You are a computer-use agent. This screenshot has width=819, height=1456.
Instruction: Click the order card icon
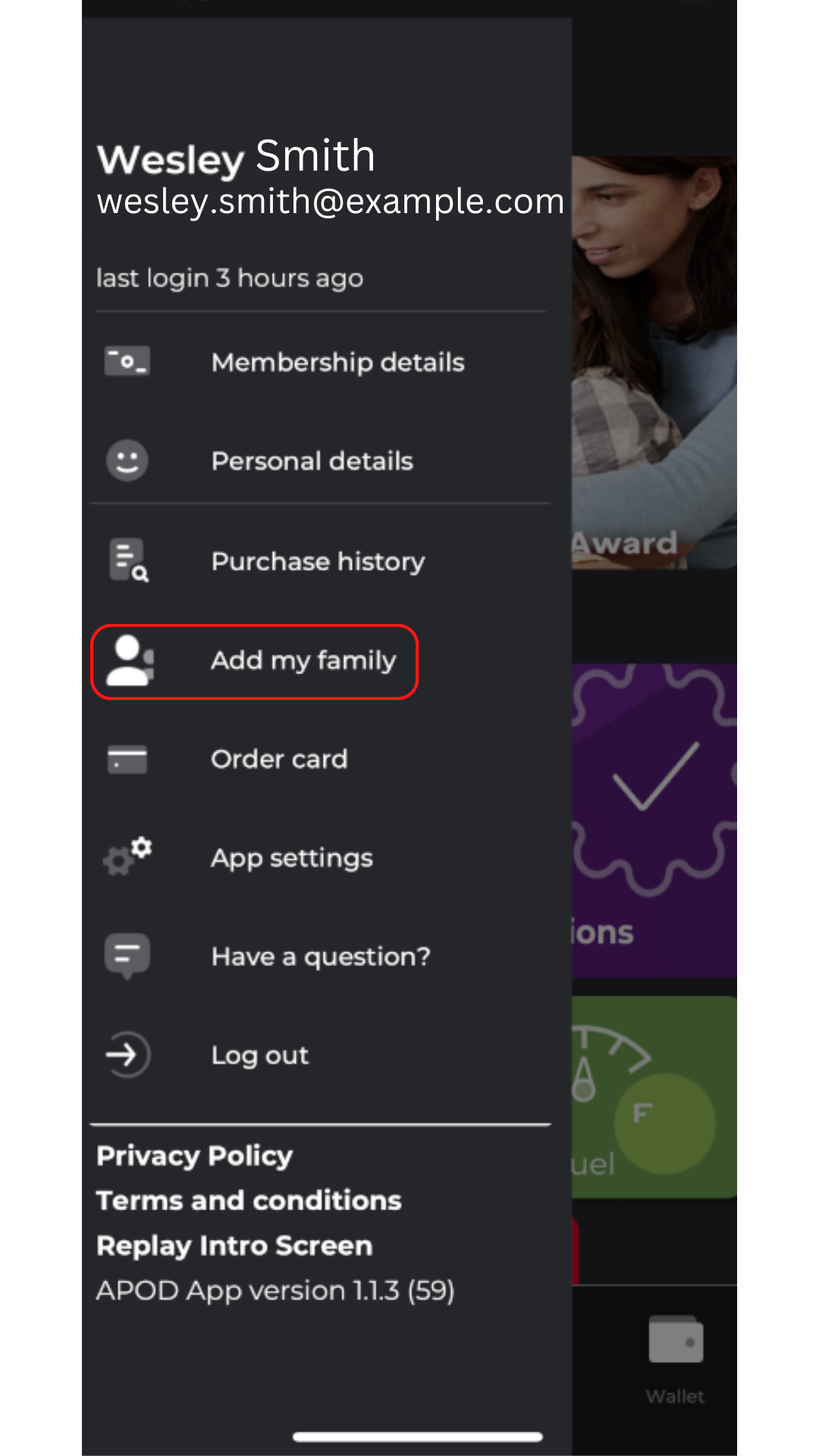point(127,759)
